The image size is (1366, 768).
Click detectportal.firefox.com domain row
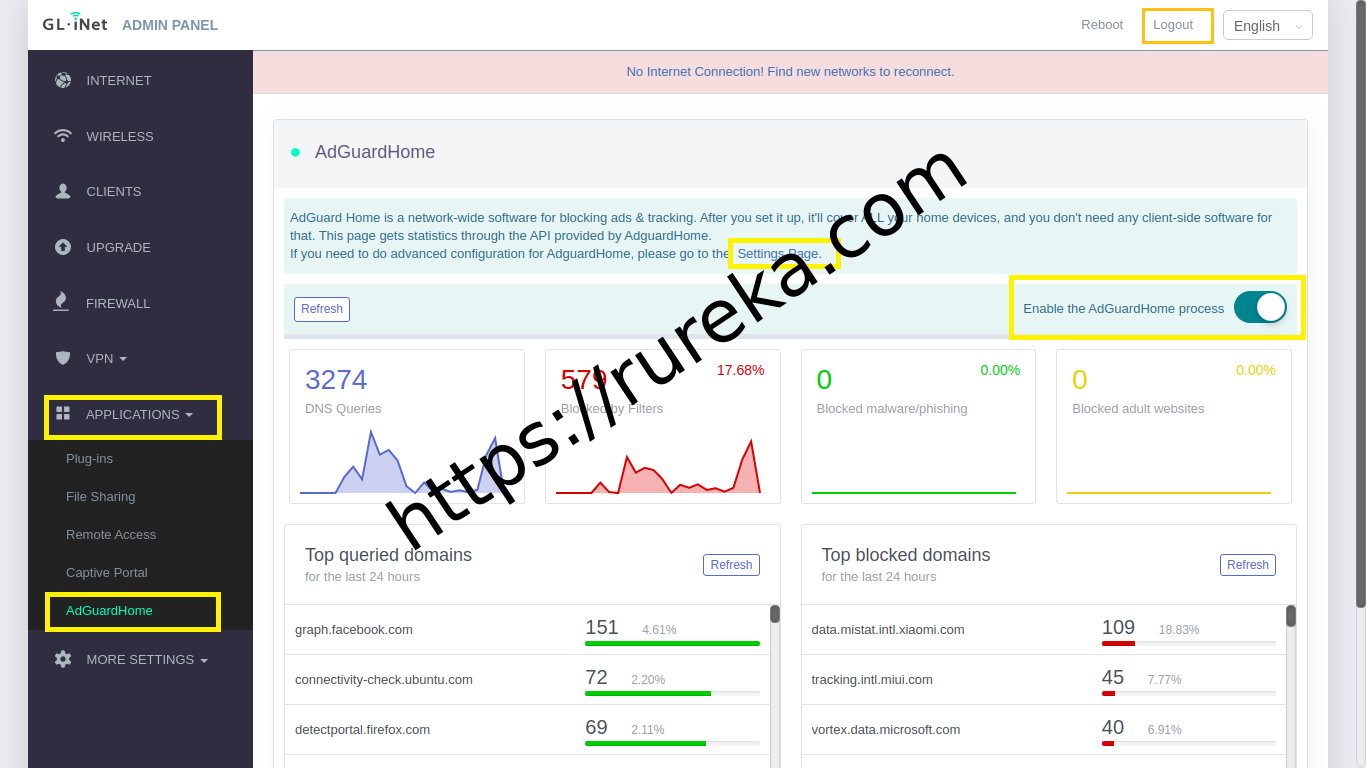point(527,730)
